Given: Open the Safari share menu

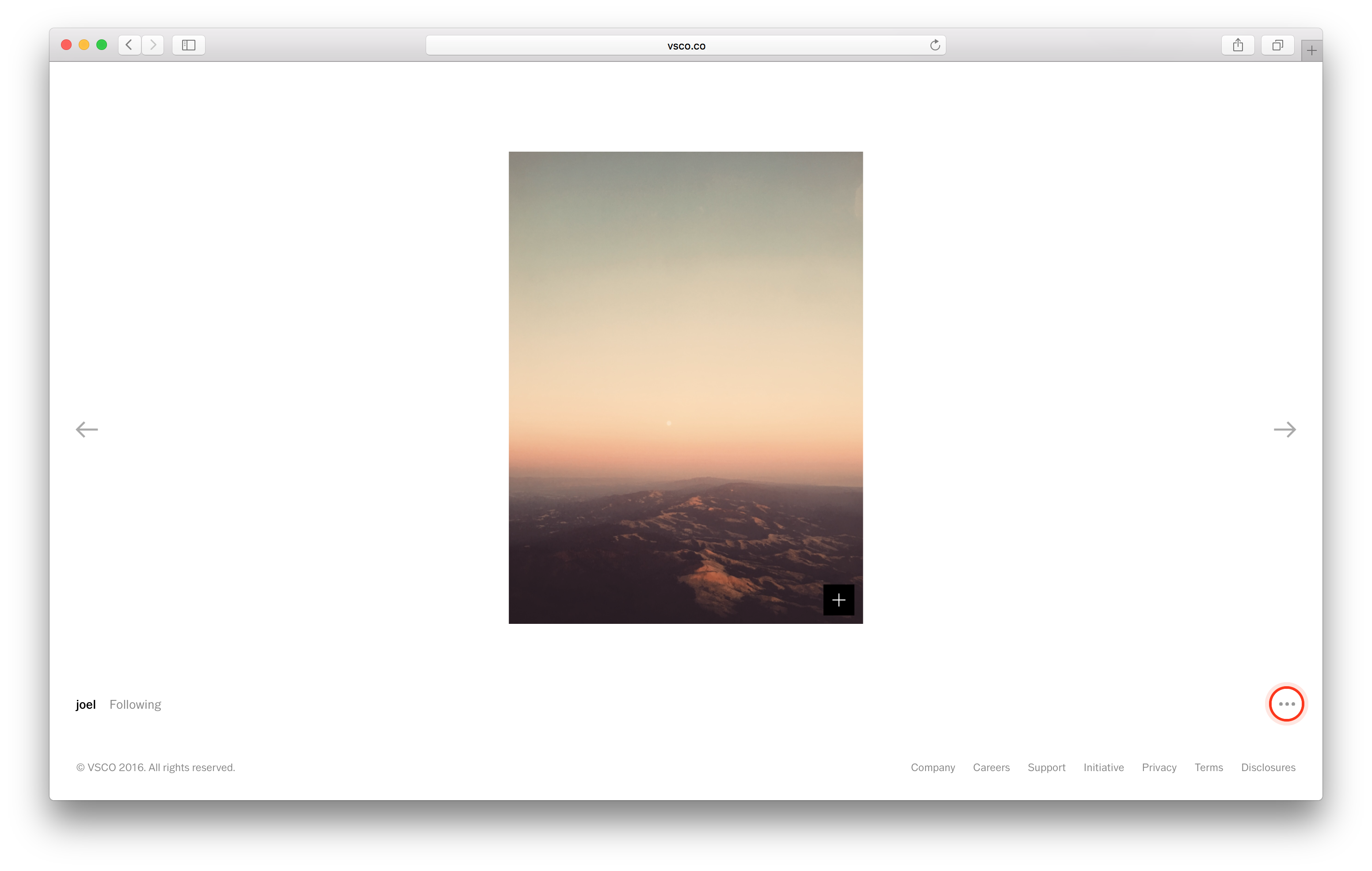Looking at the screenshot, I should (1238, 45).
